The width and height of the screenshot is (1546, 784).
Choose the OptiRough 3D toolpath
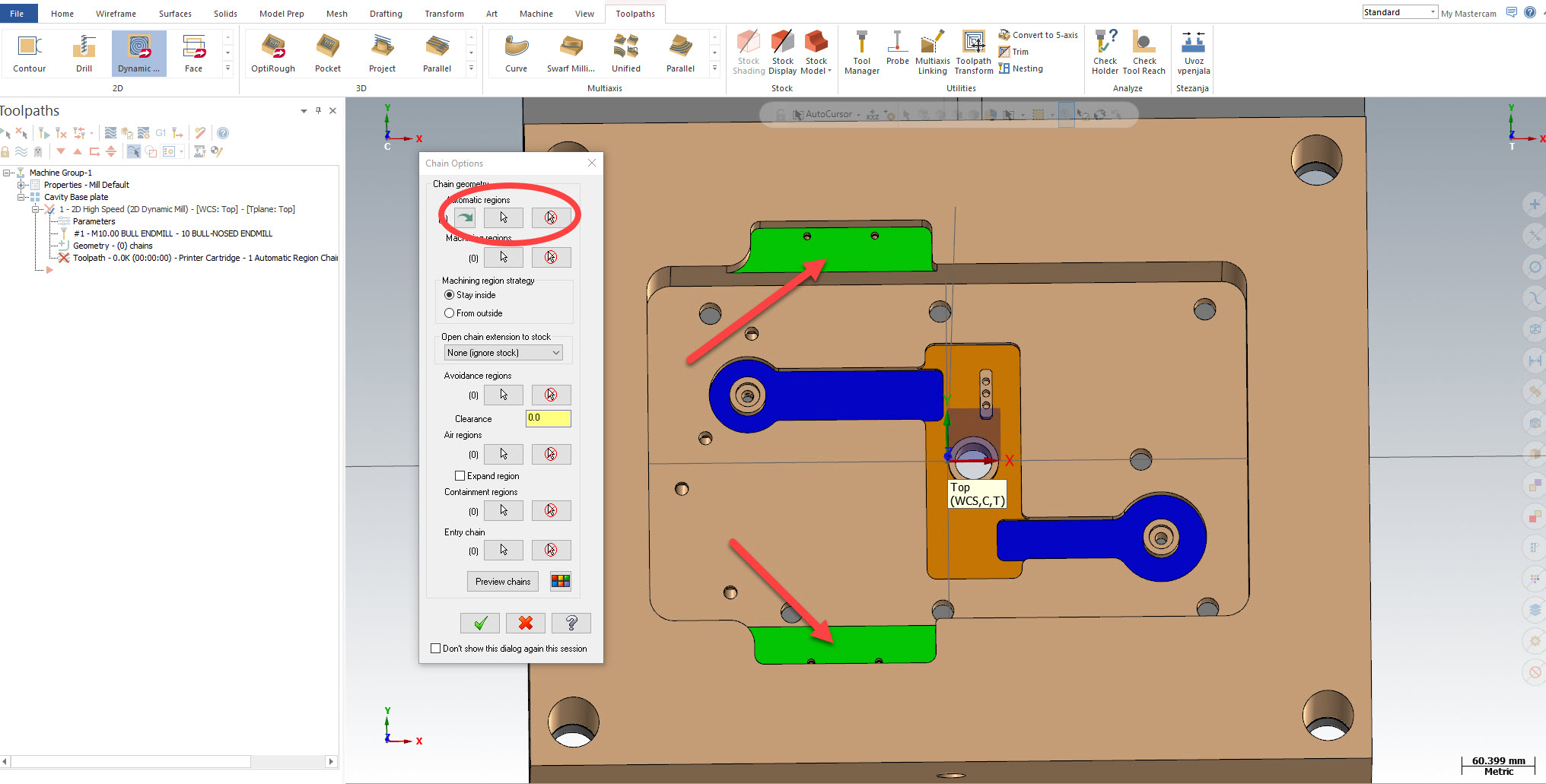click(273, 52)
